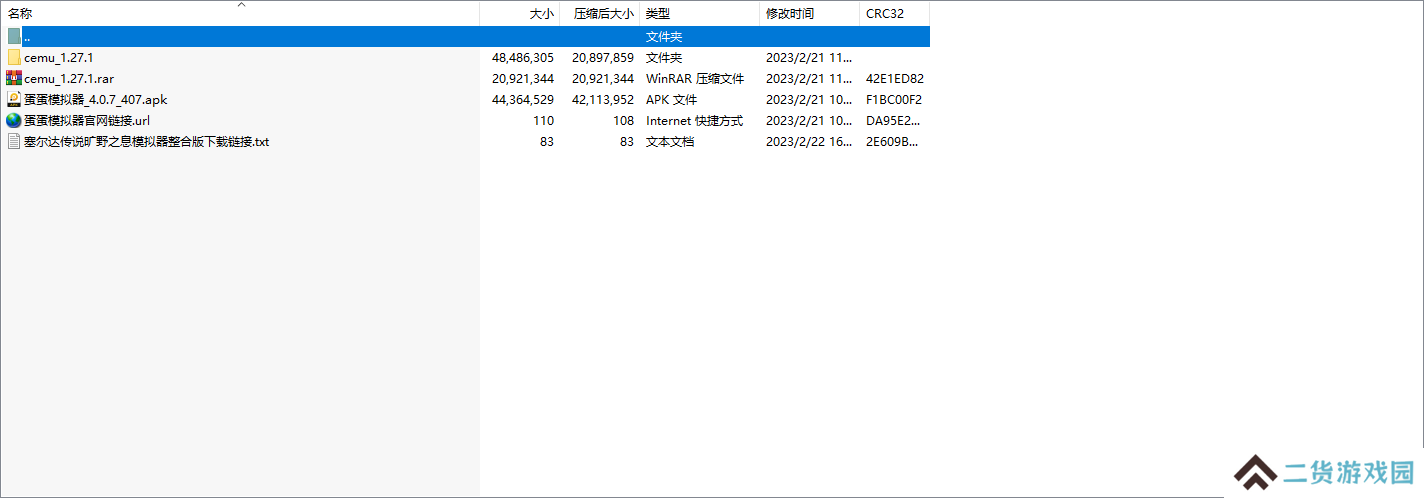The width and height of the screenshot is (1424, 498).
Task: Click the parent folder icon in '..' row
Action: point(14,36)
